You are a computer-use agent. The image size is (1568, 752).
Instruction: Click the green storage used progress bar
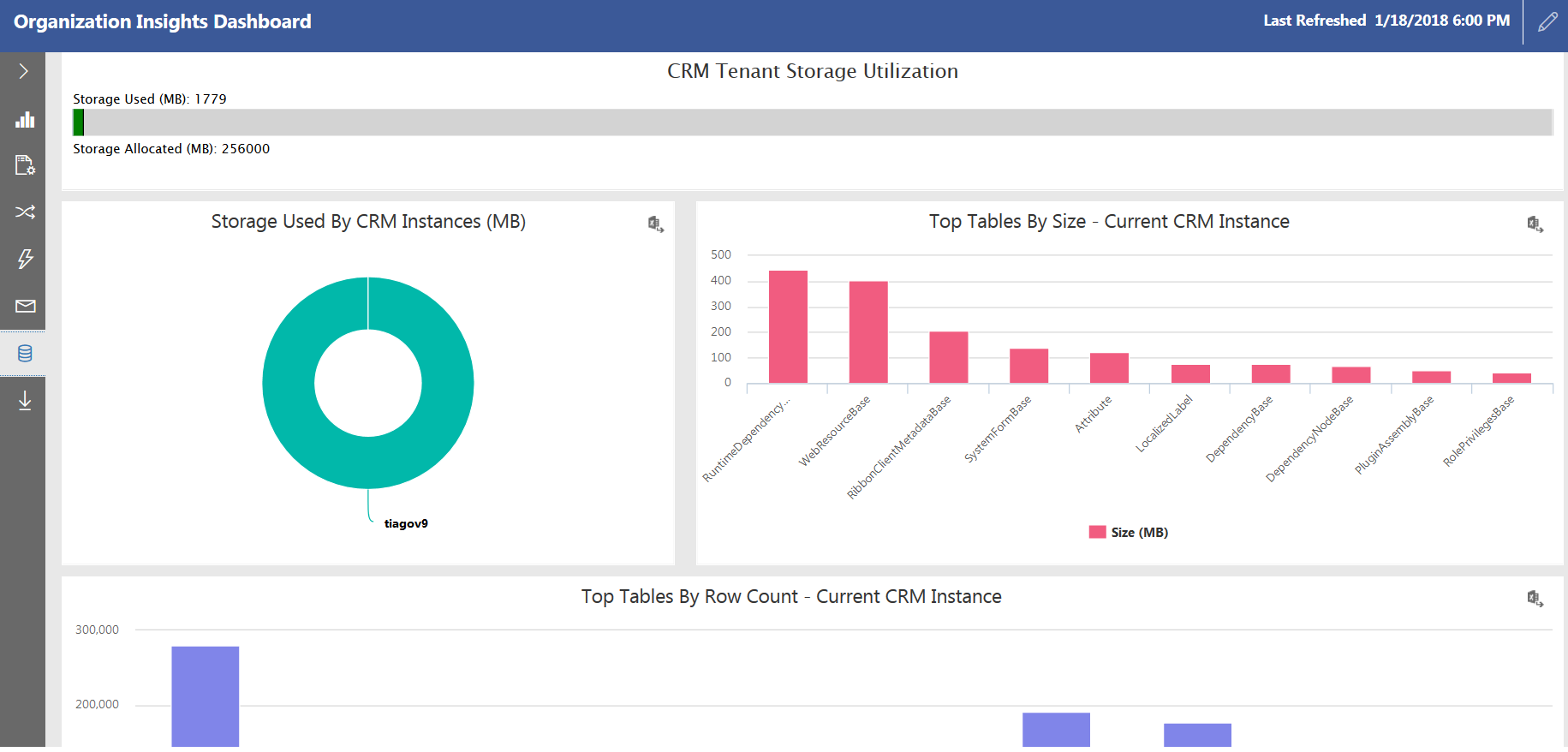point(79,122)
